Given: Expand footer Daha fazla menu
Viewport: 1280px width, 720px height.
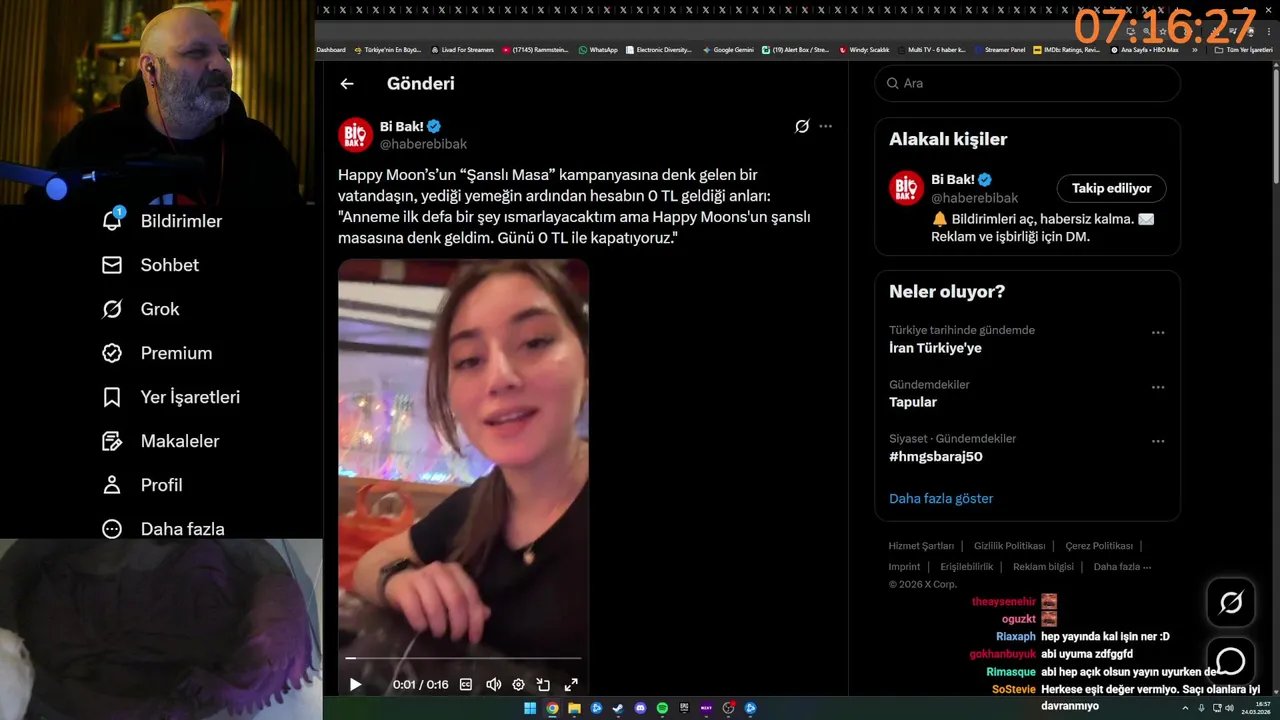Looking at the screenshot, I should pyautogui.click(x=1122, y=567).
